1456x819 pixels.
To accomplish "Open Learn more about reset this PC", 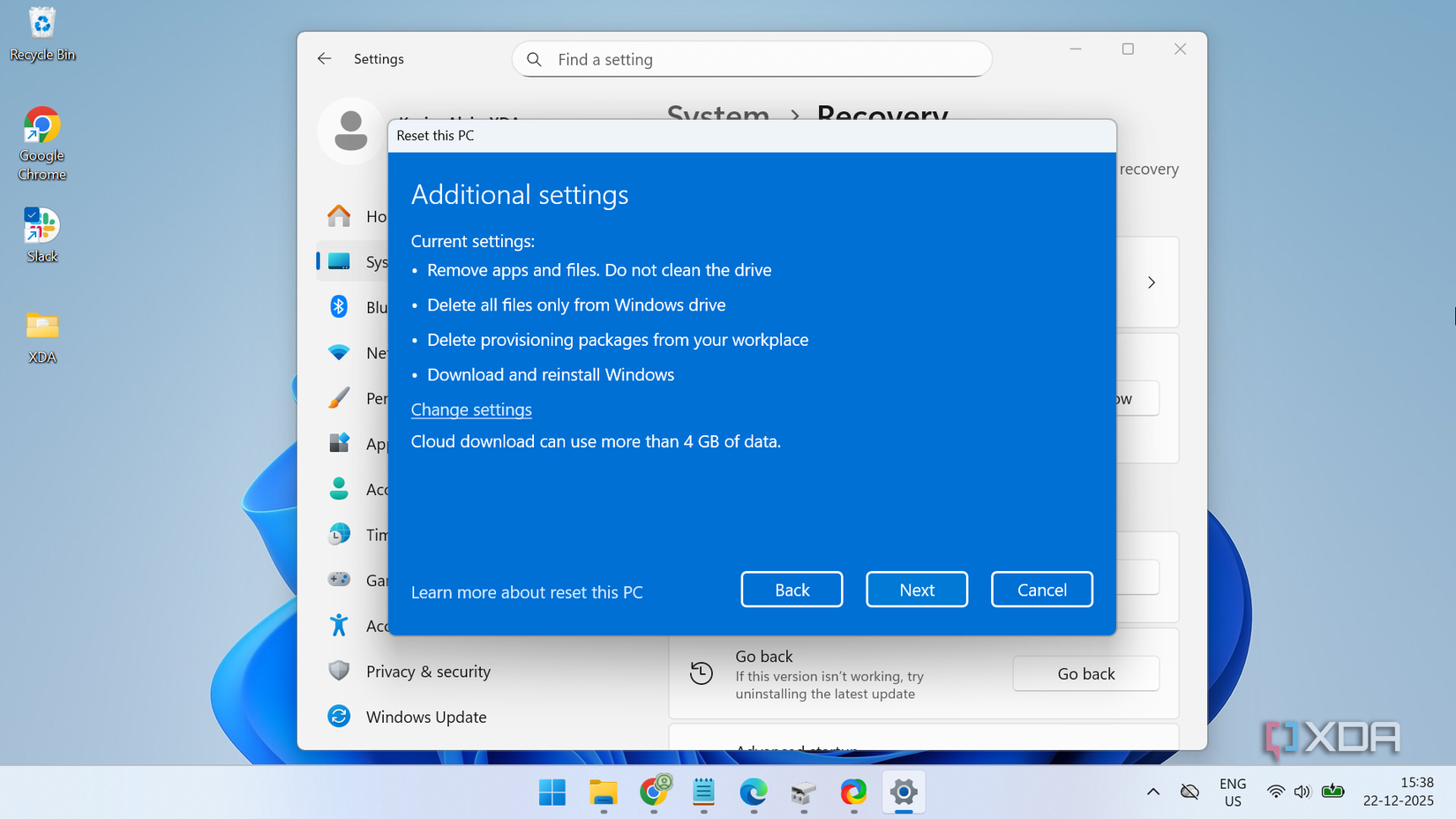I will [x=527, y=592].
